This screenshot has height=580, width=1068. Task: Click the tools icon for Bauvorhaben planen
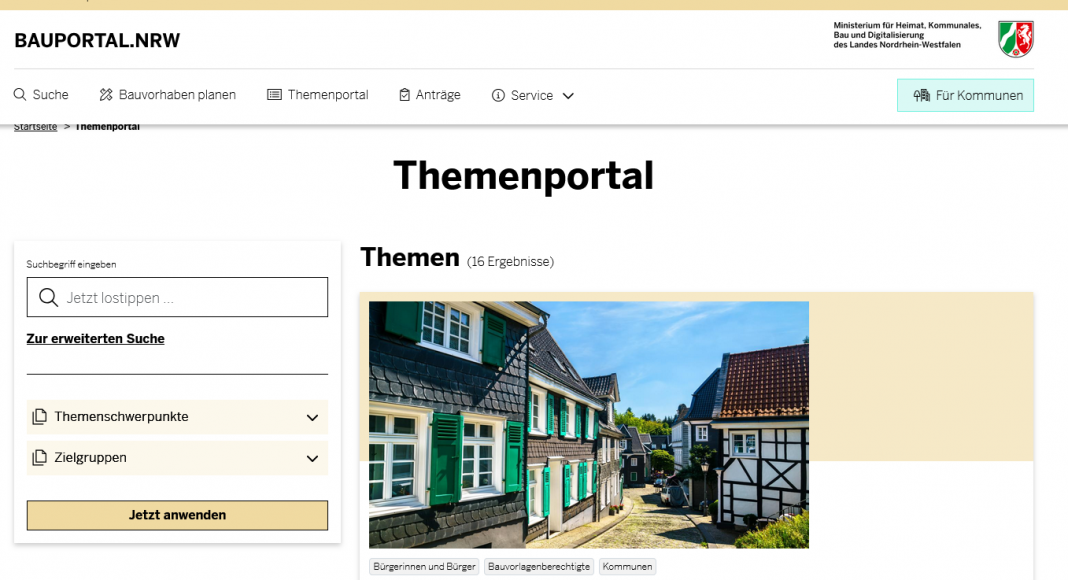[x=106, y=95]
